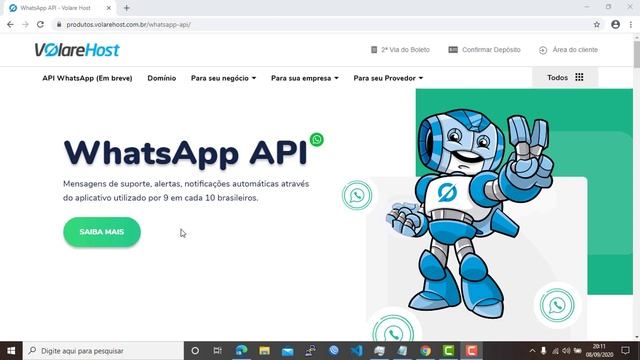Expand the Para sua empresa dropdown
Screen dimensions: 640x360
pos(305,78)
